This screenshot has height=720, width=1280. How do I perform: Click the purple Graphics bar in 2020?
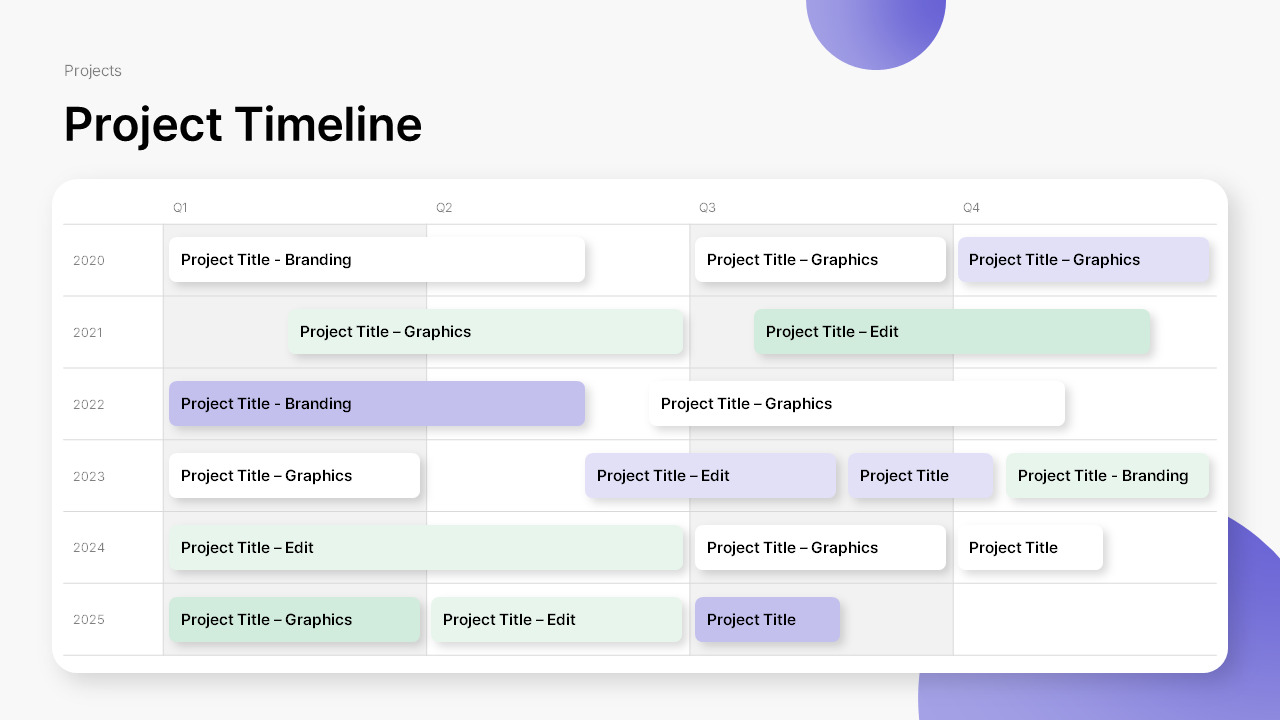(1084, 260)
